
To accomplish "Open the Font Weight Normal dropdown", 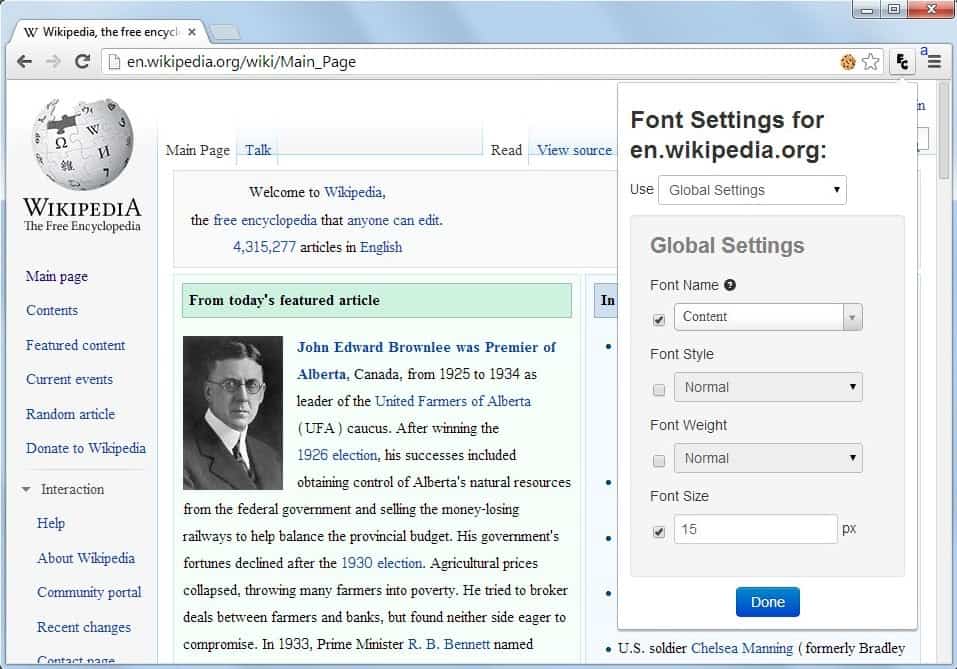I will 768,458.
